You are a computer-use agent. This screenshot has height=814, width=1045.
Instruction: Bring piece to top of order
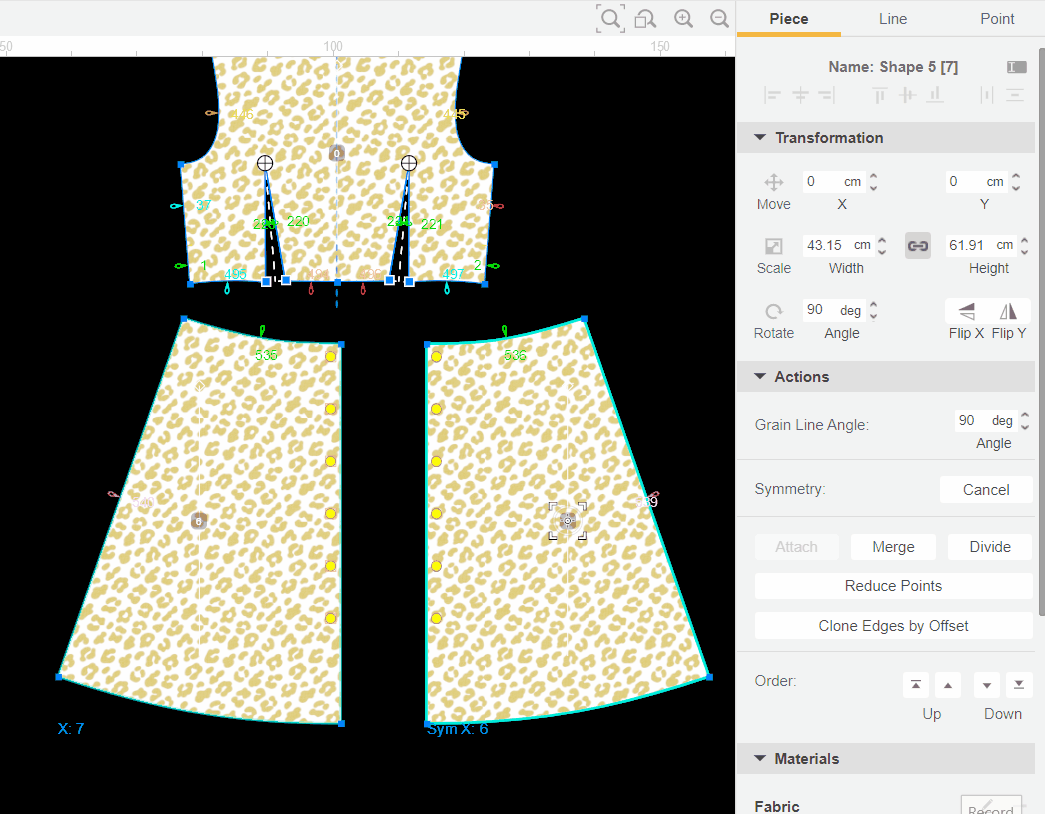click(916, 685)
